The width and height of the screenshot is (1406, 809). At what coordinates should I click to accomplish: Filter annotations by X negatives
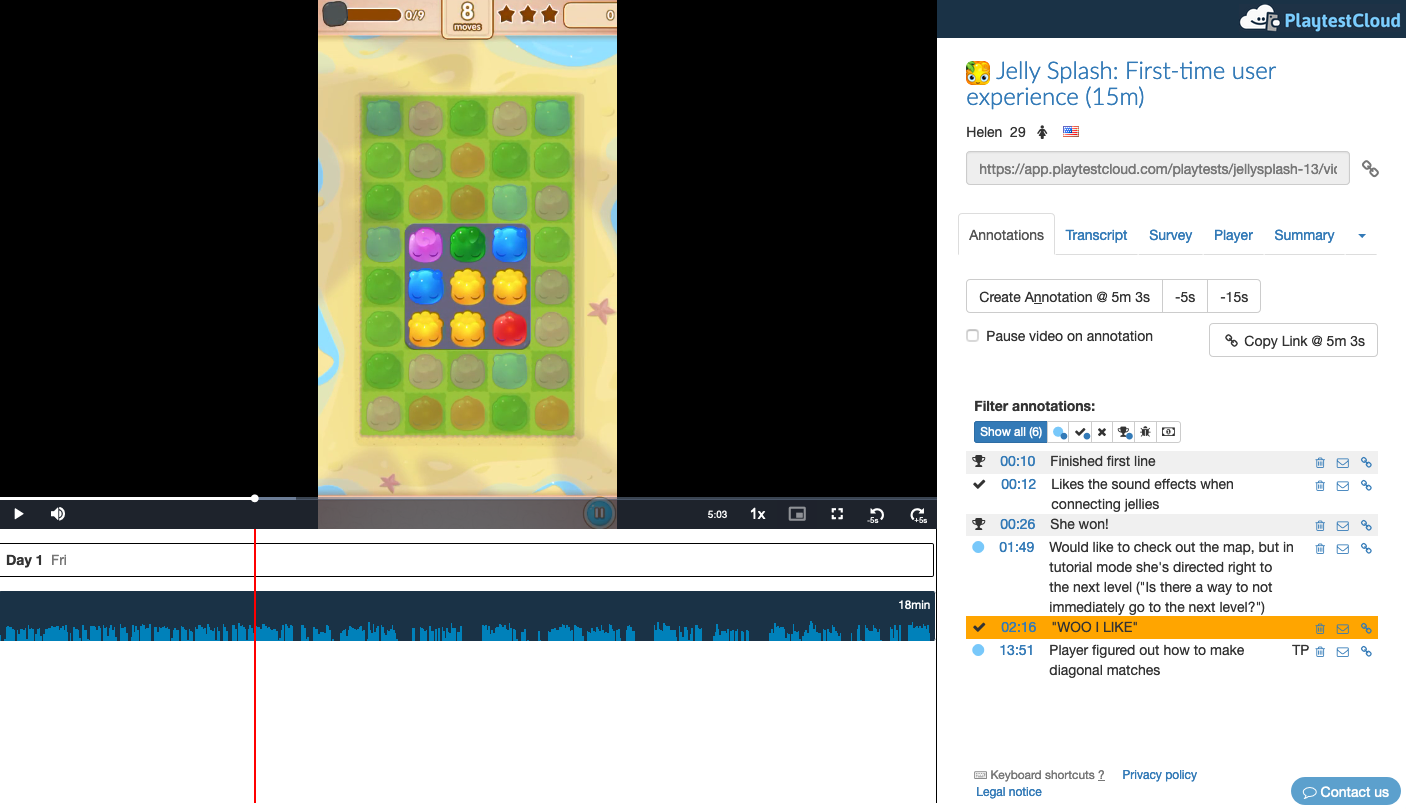coord(1102,432)
